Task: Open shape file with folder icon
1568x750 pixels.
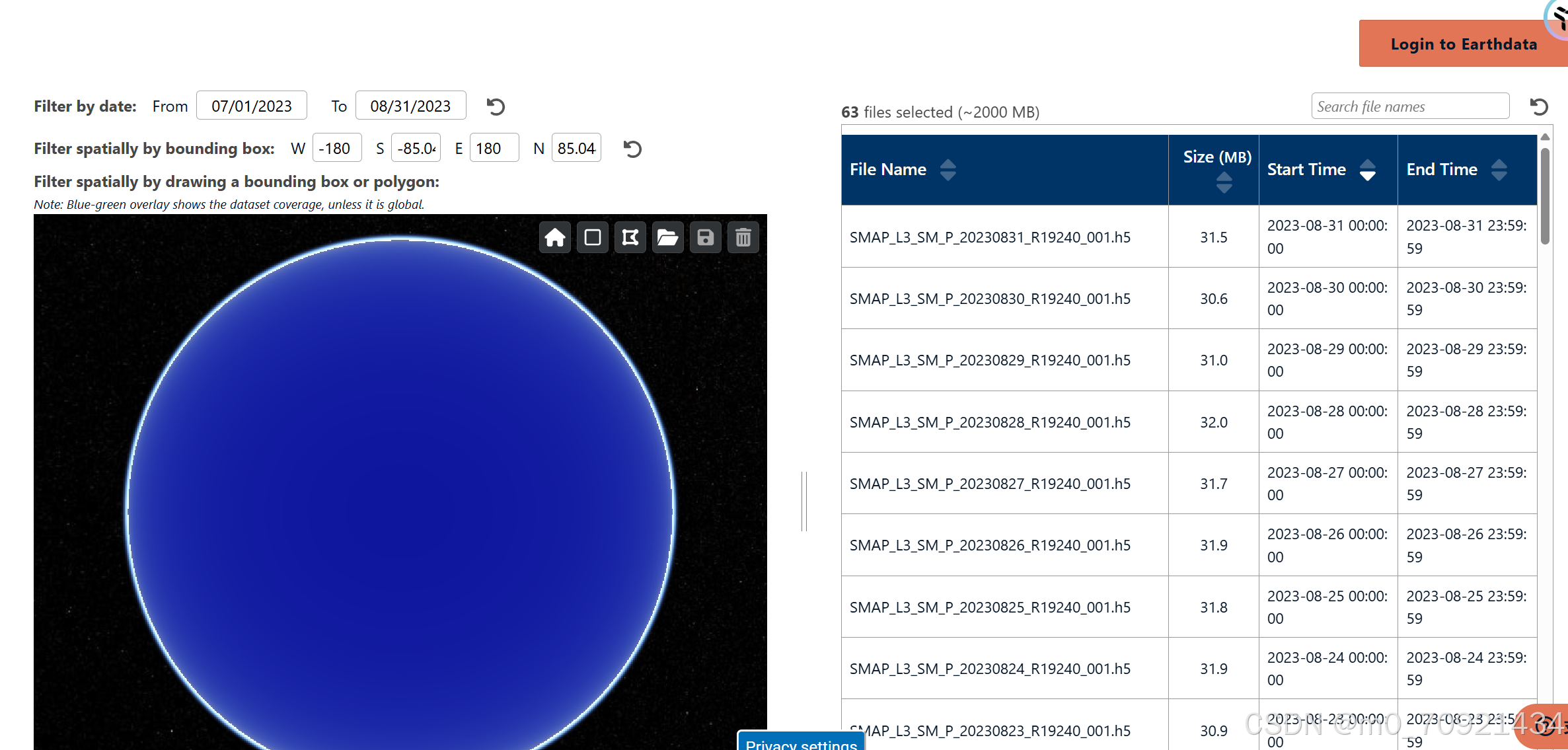Action: [667, 237]
